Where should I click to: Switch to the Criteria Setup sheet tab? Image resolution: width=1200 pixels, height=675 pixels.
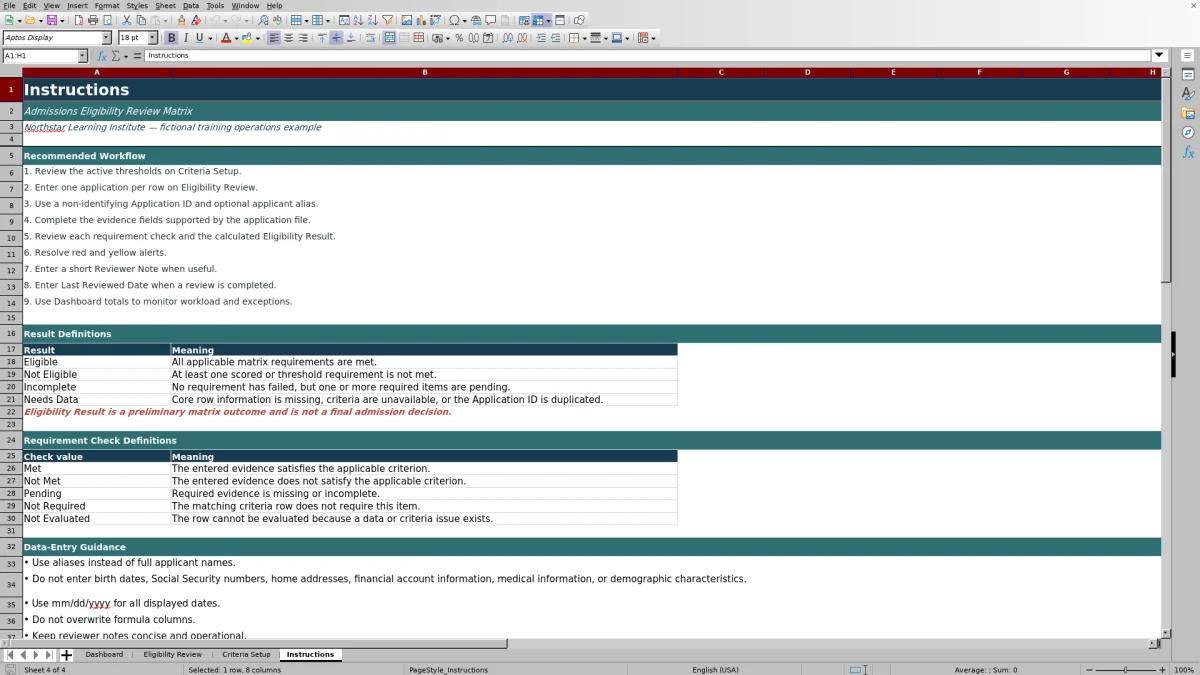[246, 655]
